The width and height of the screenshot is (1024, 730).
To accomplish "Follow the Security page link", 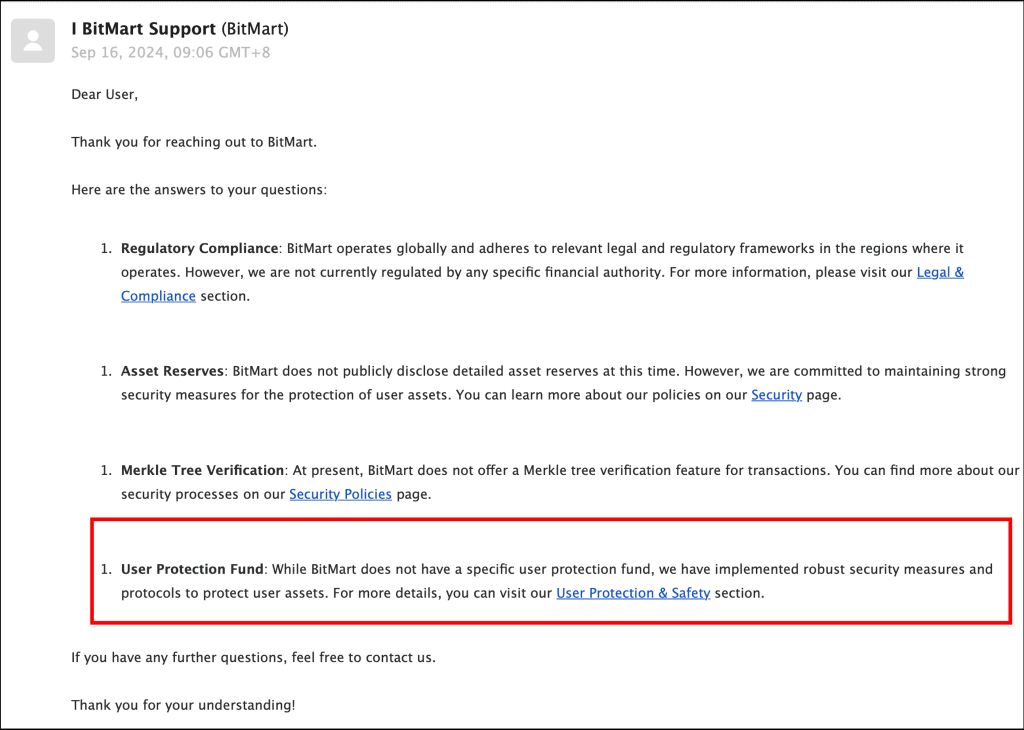I will pyautogui.click(x=776, y=395).
